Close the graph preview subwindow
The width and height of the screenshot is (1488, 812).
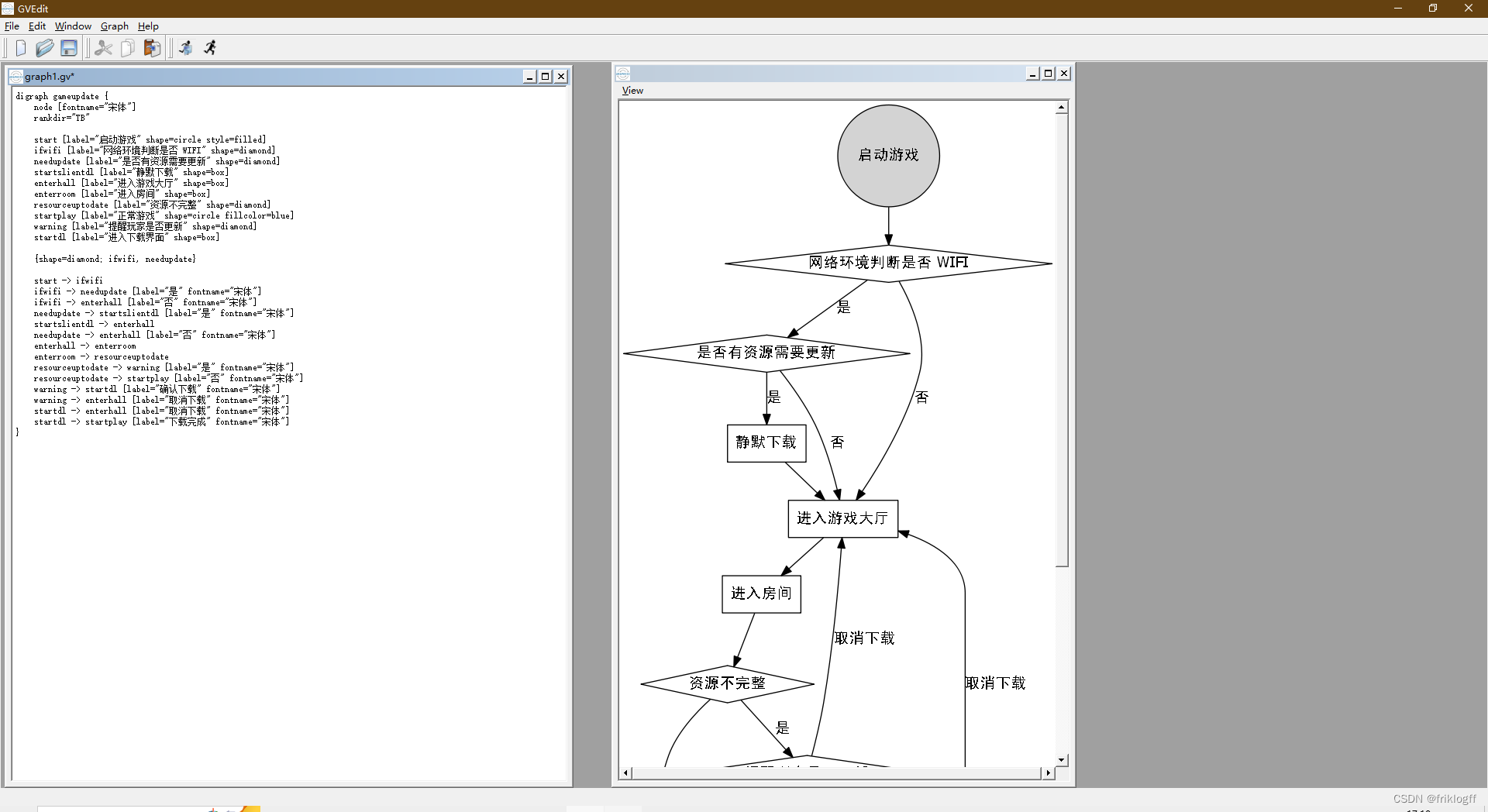(1065, 74)
